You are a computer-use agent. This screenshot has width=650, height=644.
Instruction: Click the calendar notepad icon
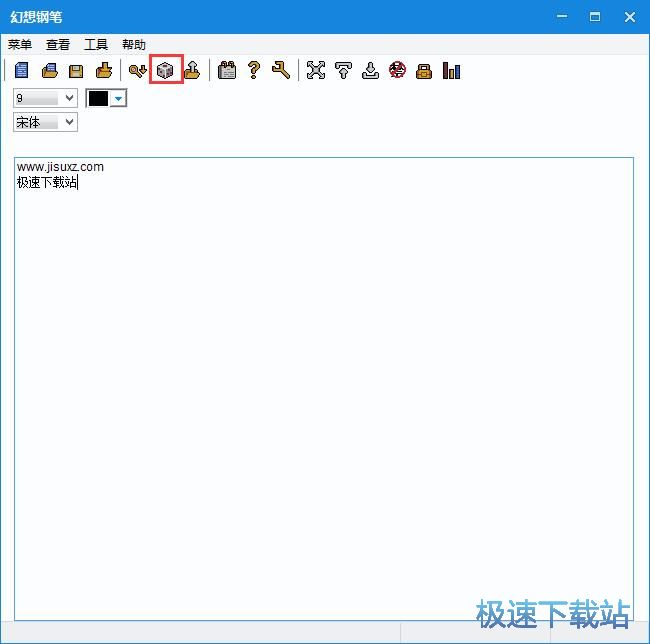coord(227,70)
